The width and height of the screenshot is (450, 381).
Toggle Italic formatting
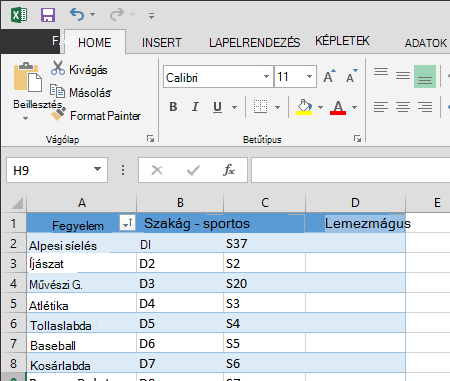[195, 107]
